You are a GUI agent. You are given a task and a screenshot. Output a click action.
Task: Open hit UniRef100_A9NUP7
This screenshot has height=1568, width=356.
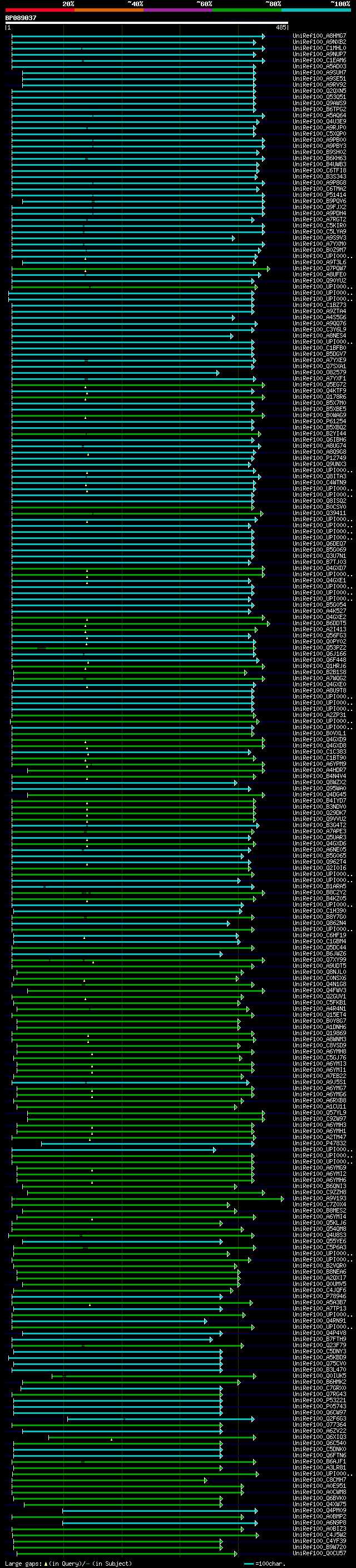[x=319, y=54]
